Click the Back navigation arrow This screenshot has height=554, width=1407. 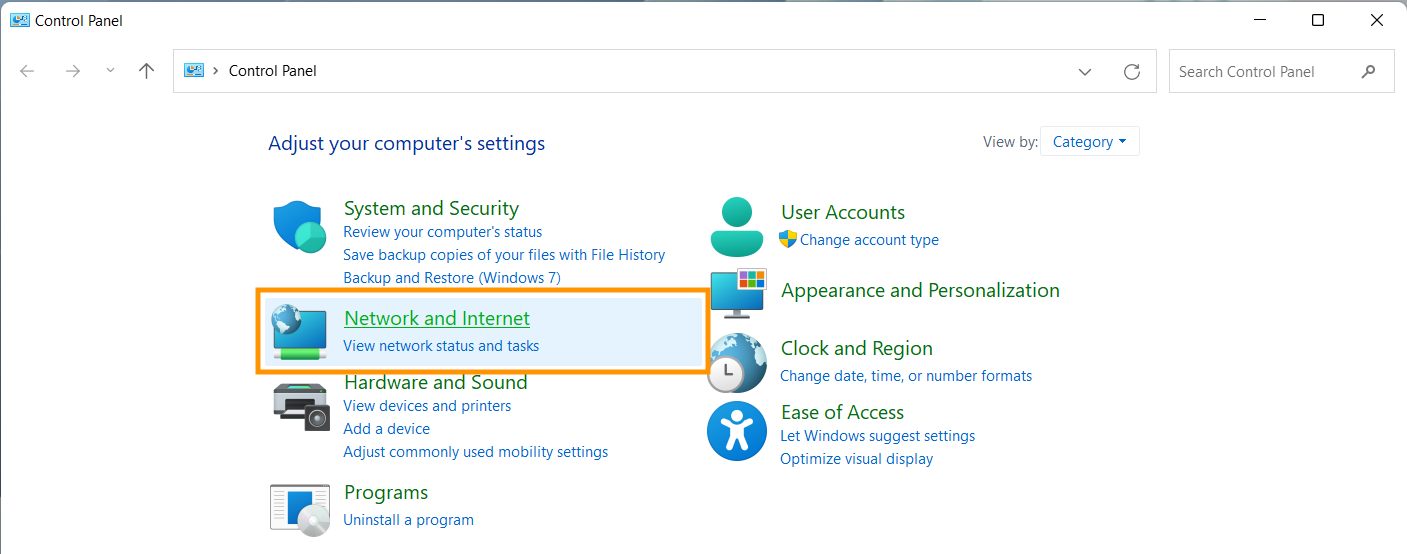coord(27,71)
